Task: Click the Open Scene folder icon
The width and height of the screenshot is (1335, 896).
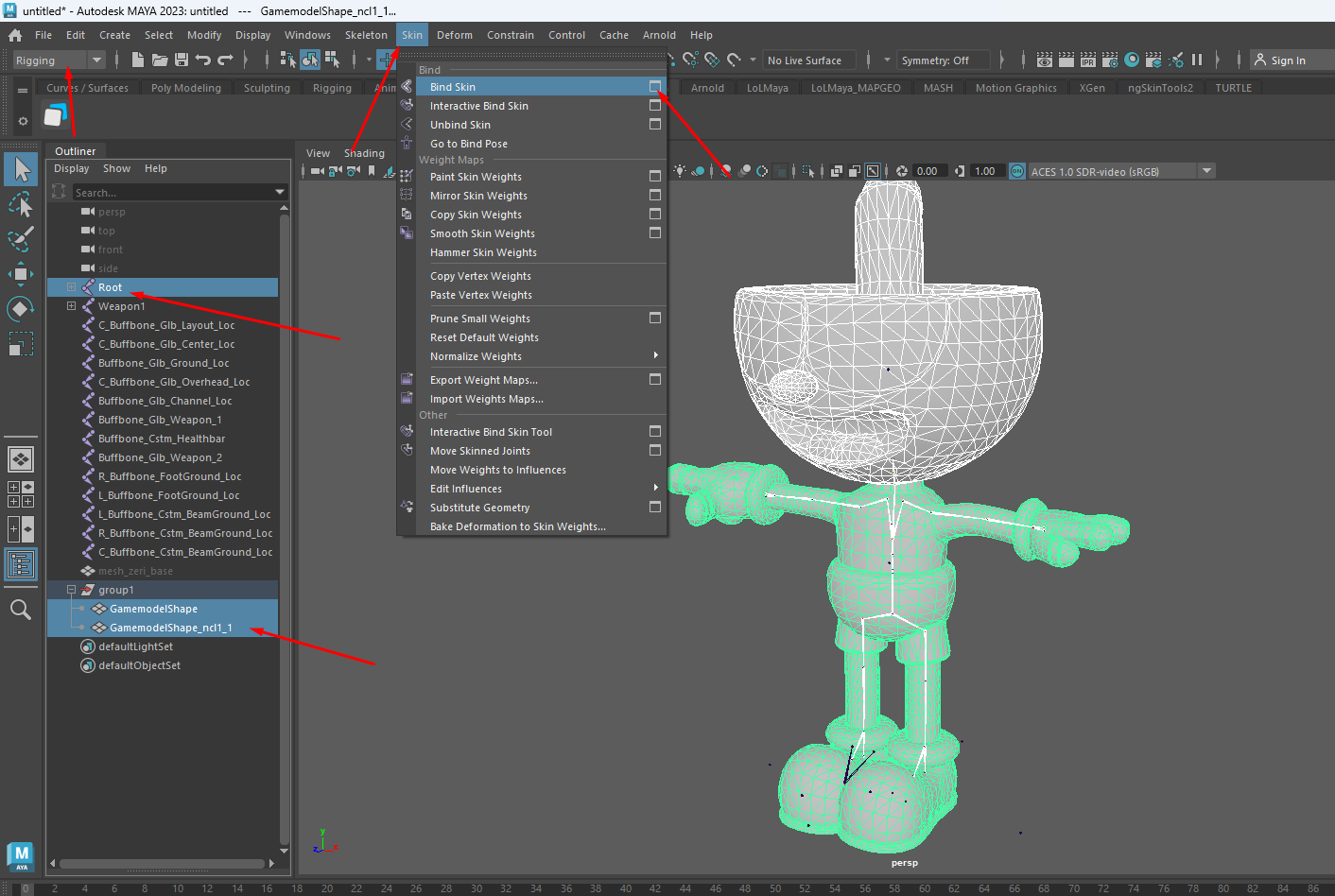Action: point(160,60)
